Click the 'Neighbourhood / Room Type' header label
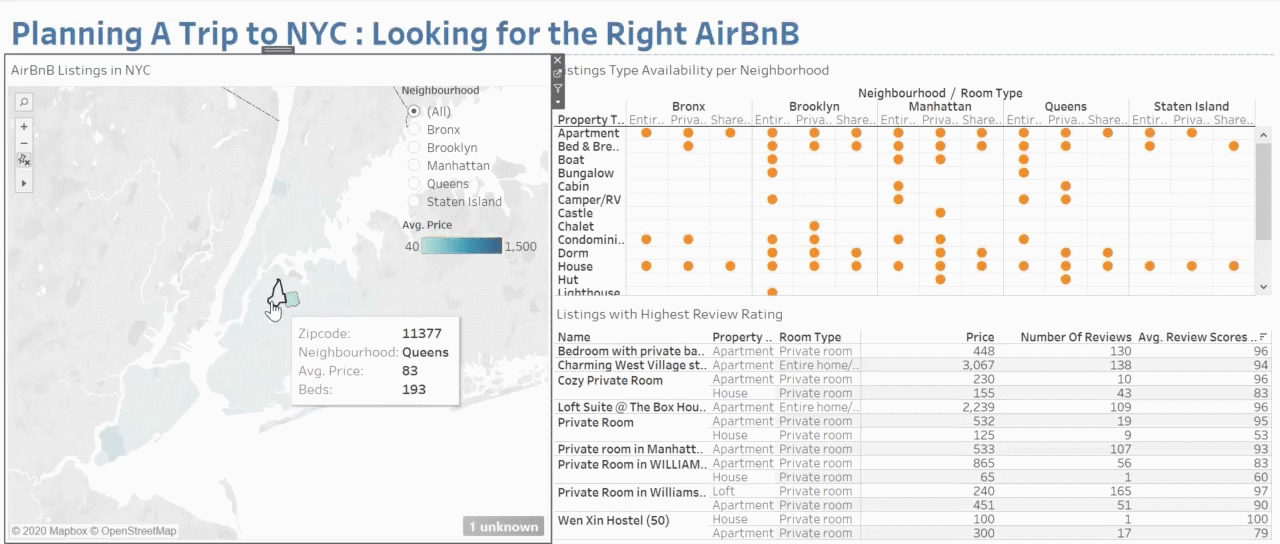Screen dimensions: 1280x544 tap(940, 92)
